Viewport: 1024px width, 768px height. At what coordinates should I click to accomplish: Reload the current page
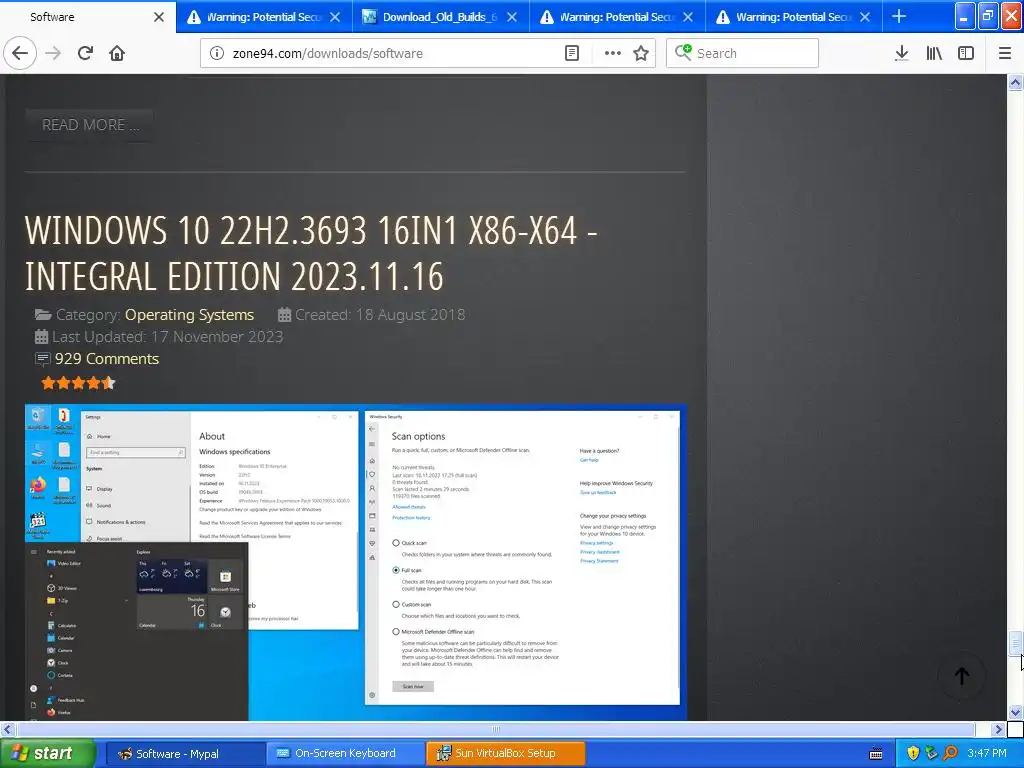coord(85,53)
